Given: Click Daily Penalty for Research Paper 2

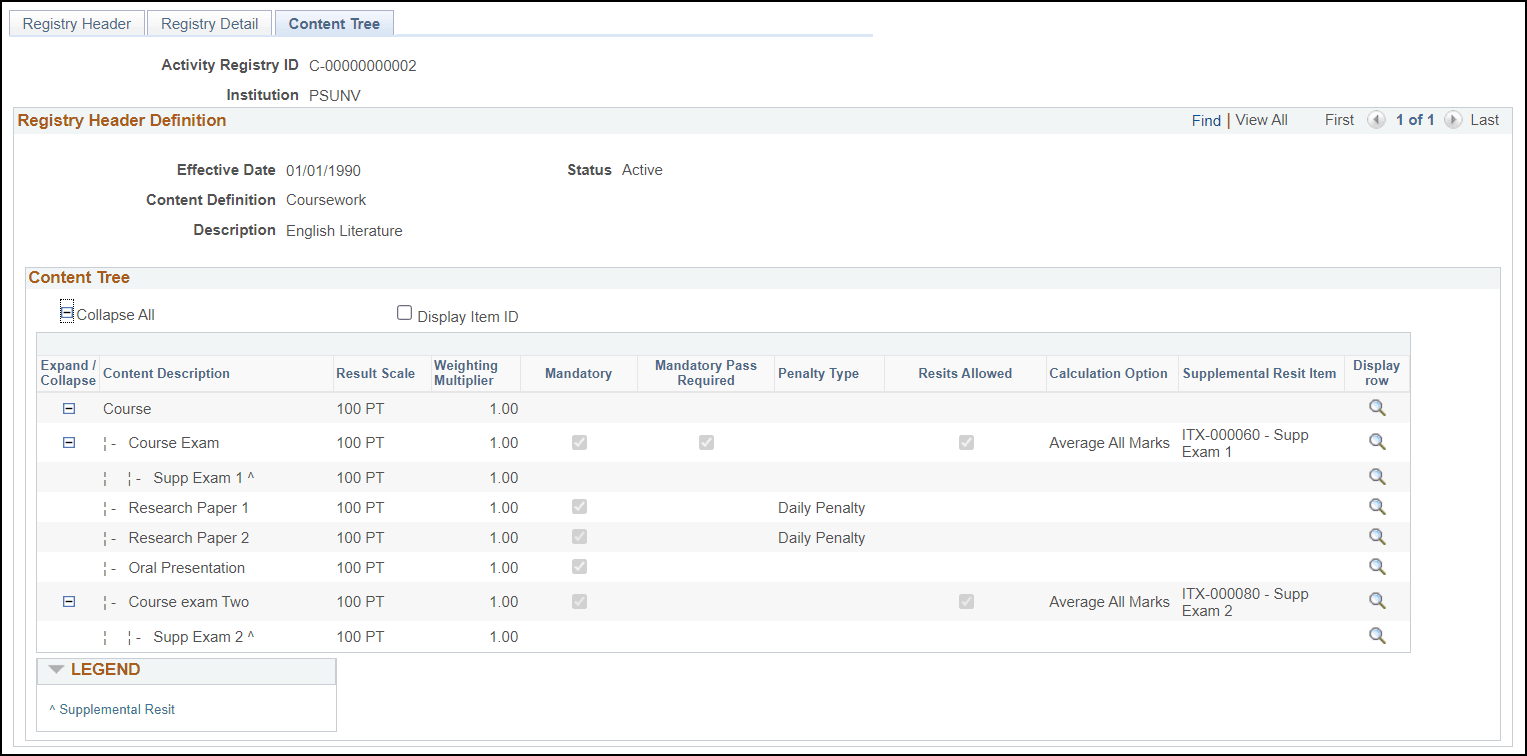Looking at the screenshot, I should (821, 538).
